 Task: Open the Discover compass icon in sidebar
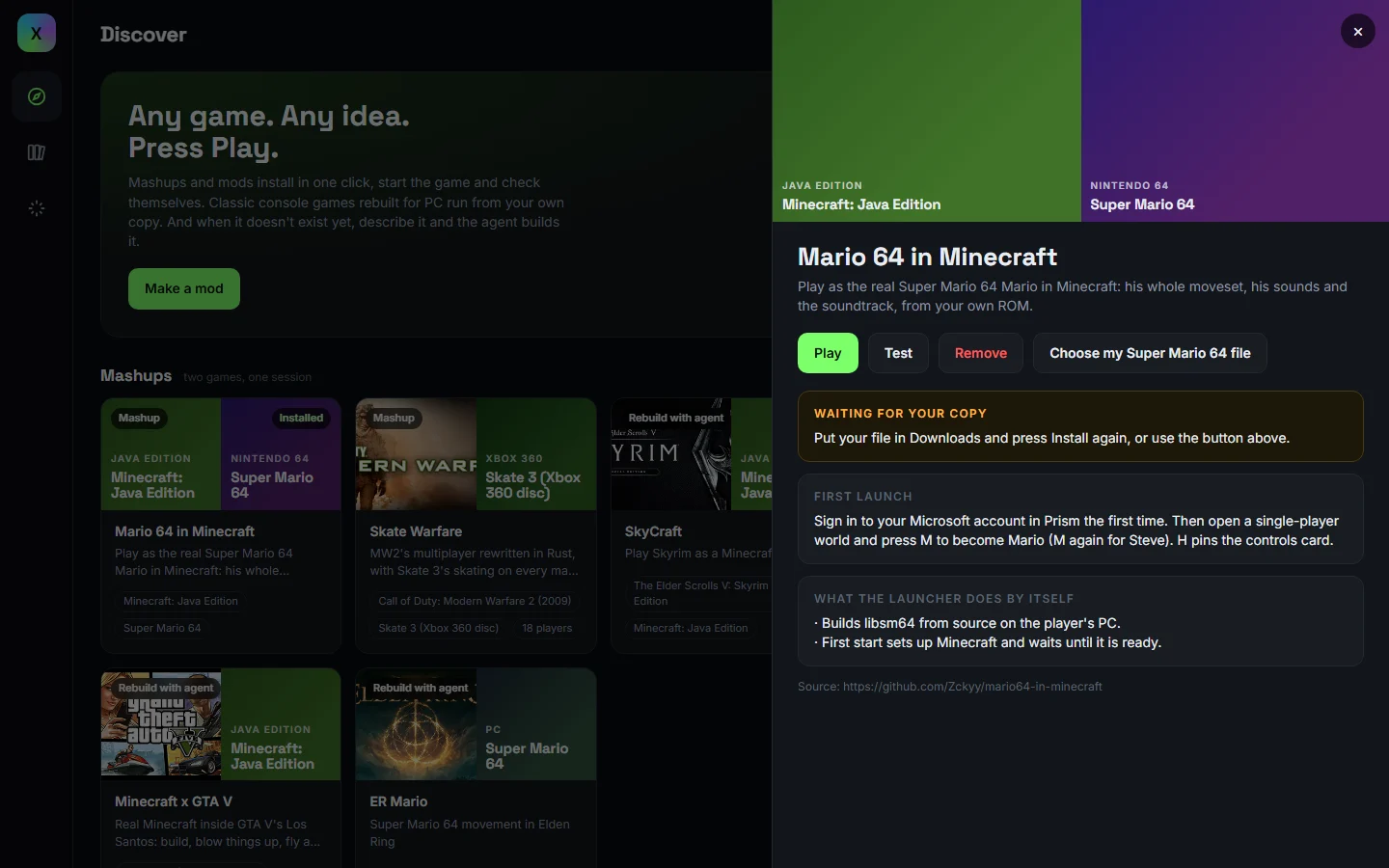pos(37,96)
